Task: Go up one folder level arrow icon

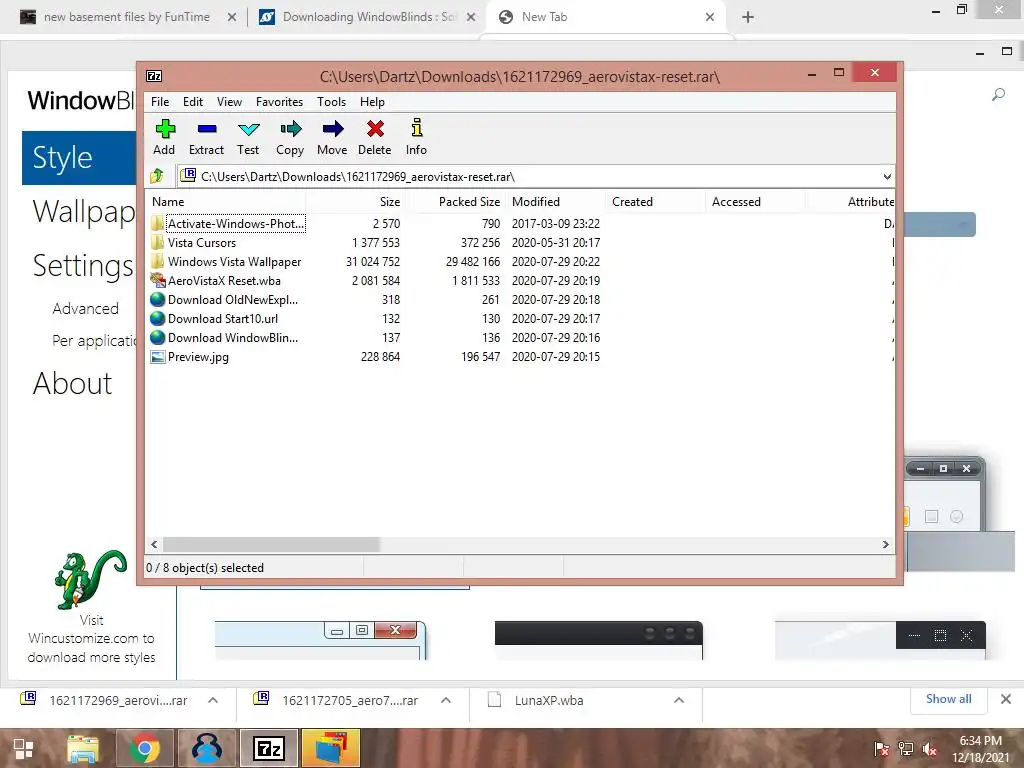Action: pyautogui.click(x=157, y=176)
